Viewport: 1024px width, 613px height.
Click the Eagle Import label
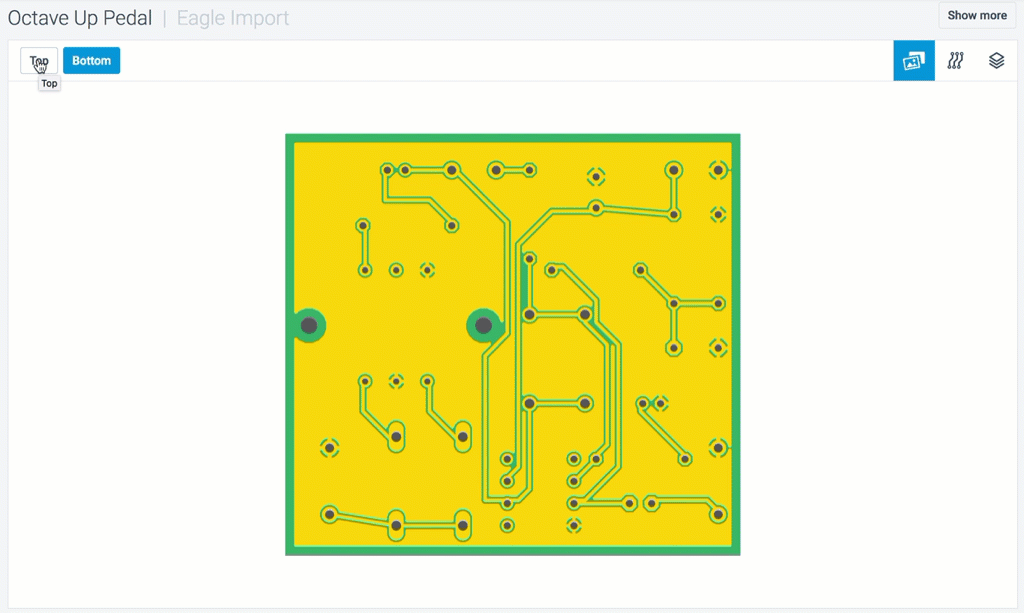coord(232,18)
